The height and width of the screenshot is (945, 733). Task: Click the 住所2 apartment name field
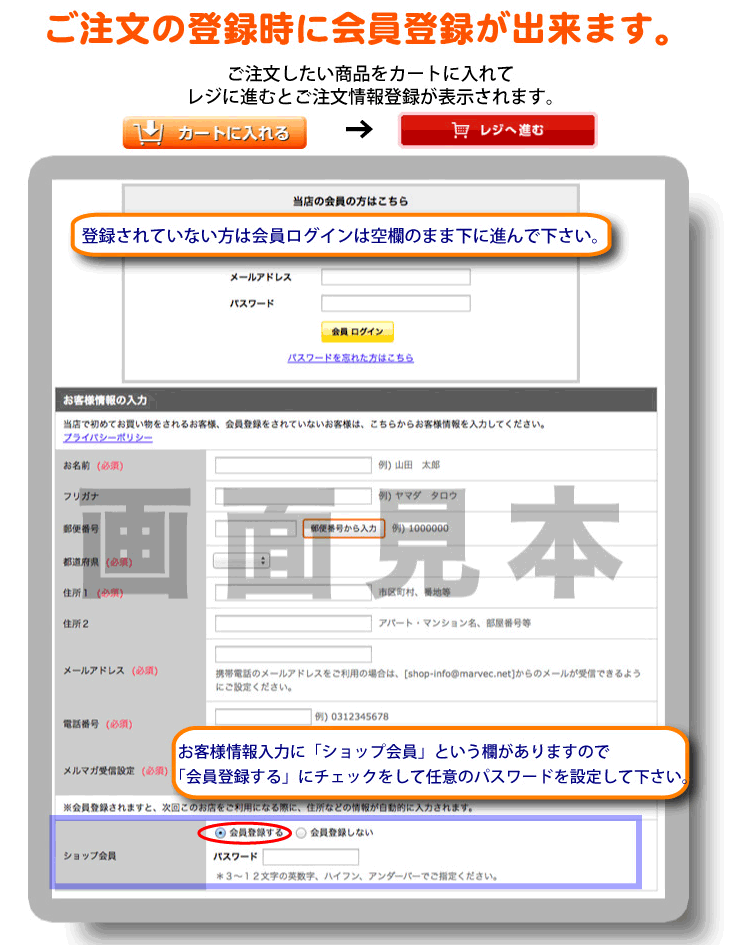pyautogui.click(x=293, y=622)
